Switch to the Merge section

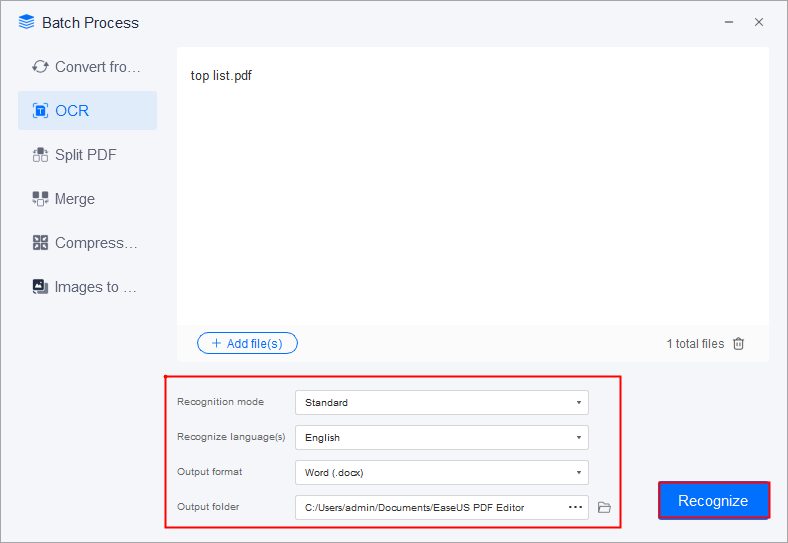[87, 199]
